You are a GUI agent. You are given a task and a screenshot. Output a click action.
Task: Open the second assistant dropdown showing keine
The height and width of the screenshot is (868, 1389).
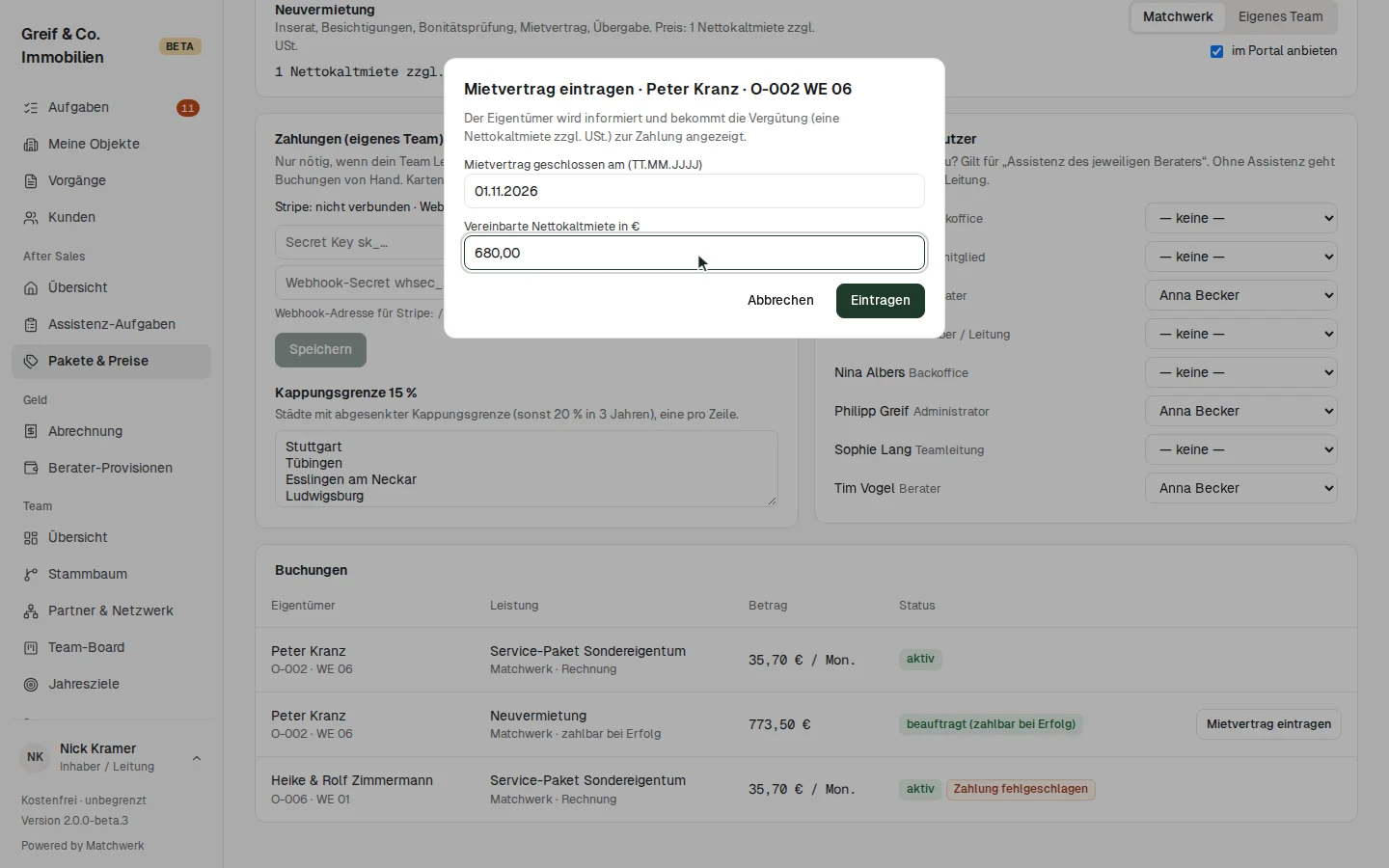(x=1241, y=257)
